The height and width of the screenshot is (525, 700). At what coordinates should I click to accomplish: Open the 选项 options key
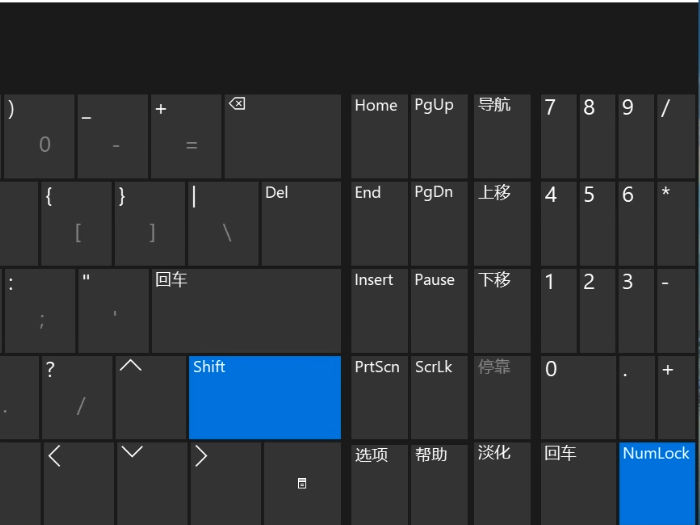coord(378,482)
